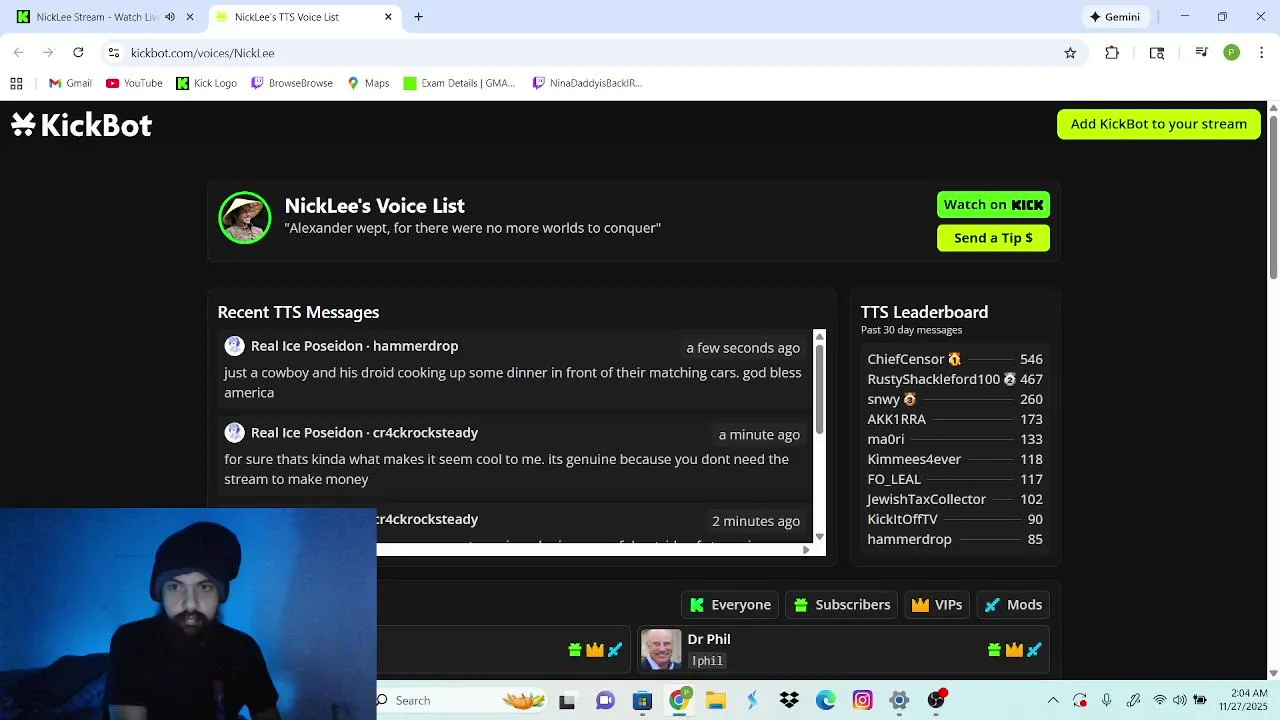The width and height of the screenshot is (1280, 720).
Task: Filter voices by VIPs
Action: click(937, 605)
